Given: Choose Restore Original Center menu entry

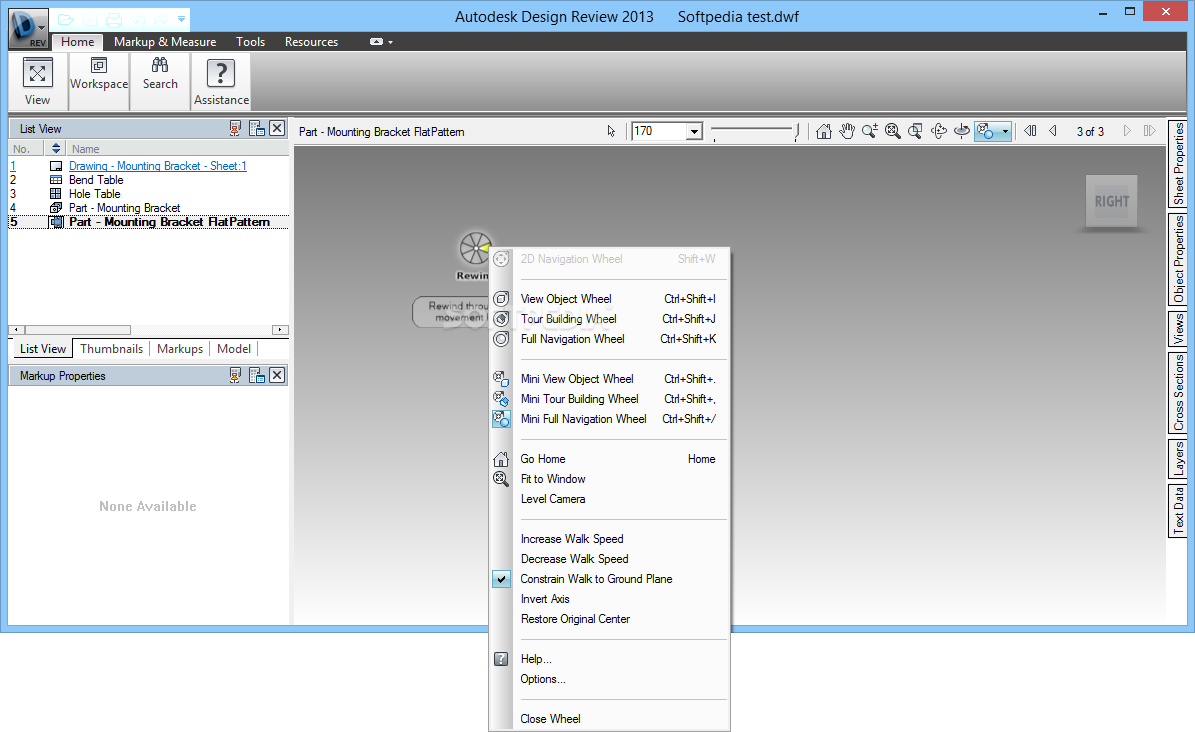Looking at the screenshot, I should (609, 619).
